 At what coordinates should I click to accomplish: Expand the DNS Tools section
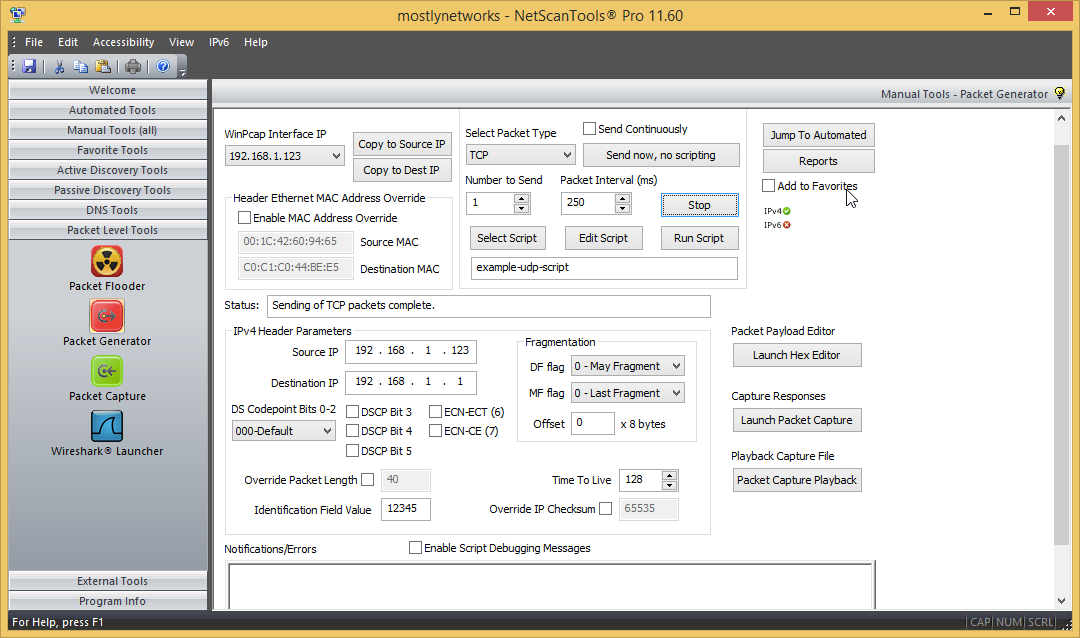pyautogui.click(x=108, y=210)
